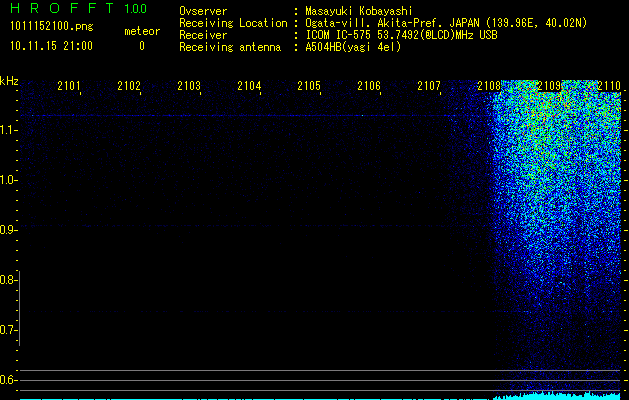Image resolution: width=629 pixels, height=400 pixels.
Task: Click the 0.6 frequency axis label
Action: [7, 380]
